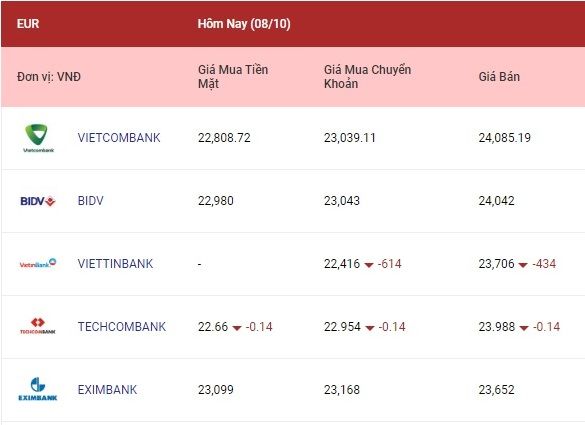Click Vietcombank selling price 24,085.19
Image resolution: width=585 pixels, height=425 pixels.
pyautogui.click(x=504, y=138)
